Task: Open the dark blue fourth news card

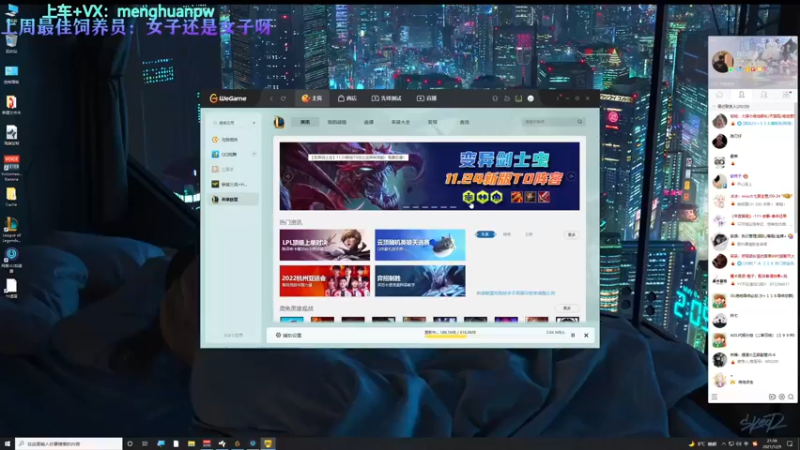Action: tap(420, 281)
